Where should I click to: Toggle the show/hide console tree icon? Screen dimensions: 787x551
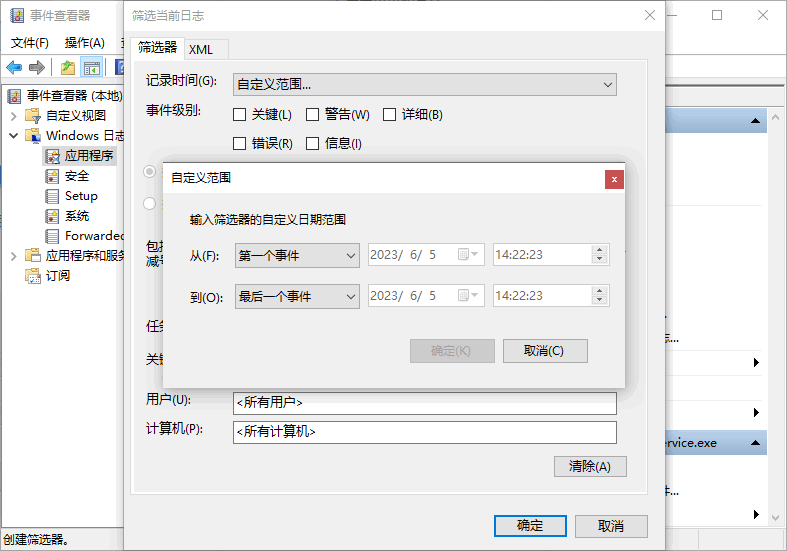[x=91, y=67]
